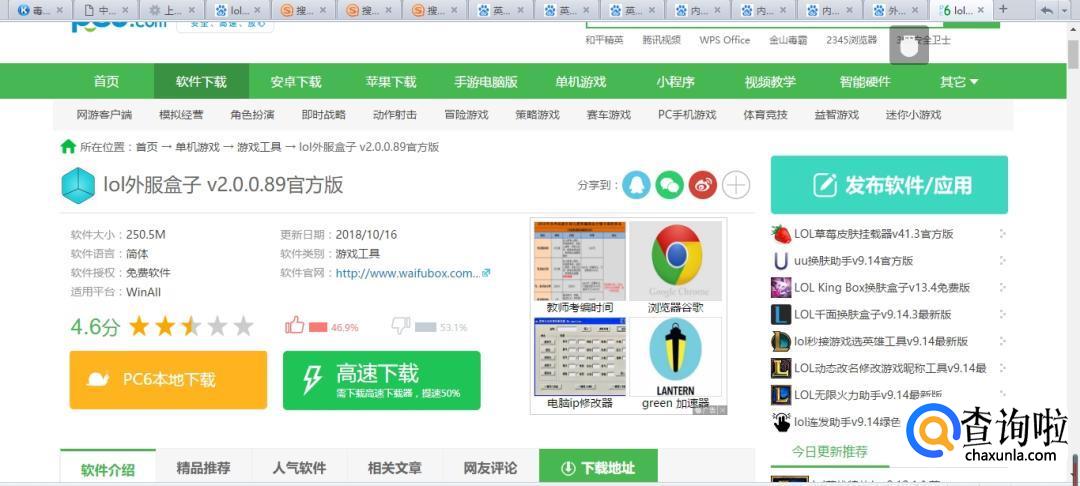Click 游戏工具 breadcrumb link
Viewport: 1080px width, 486px height.
[259, 147]
